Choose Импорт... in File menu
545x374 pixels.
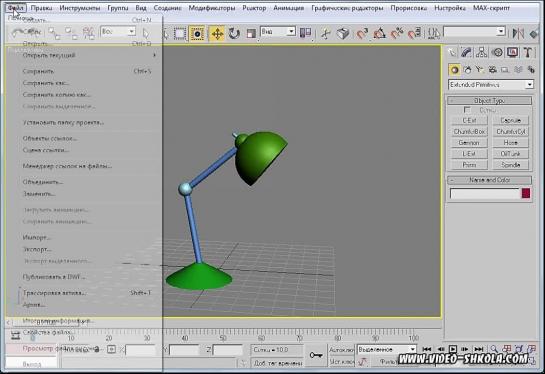(36, 237)
